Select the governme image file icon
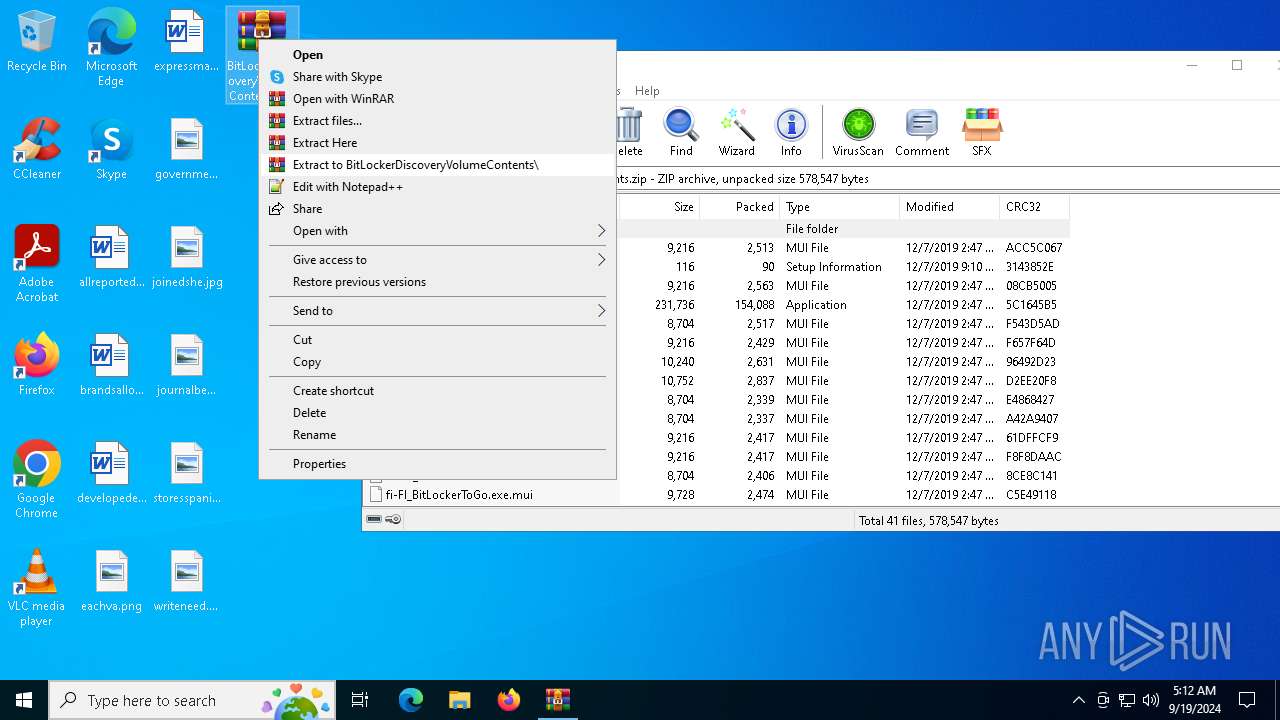 click(x=186, y=150)
